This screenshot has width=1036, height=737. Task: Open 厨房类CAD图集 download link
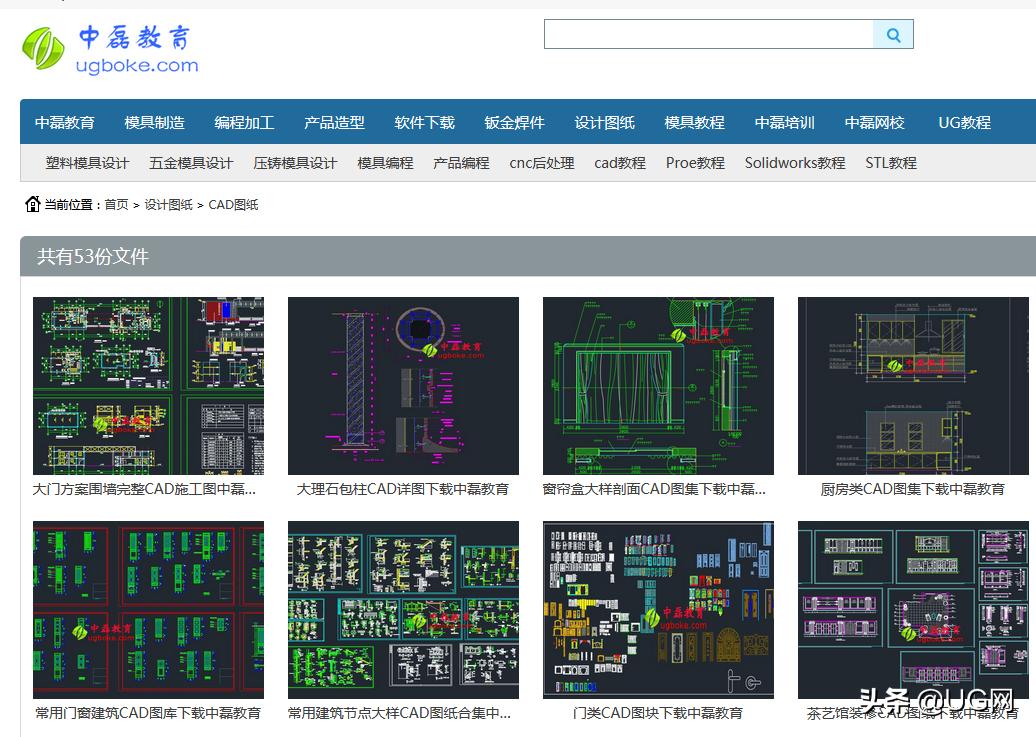(x=913, y=489)
